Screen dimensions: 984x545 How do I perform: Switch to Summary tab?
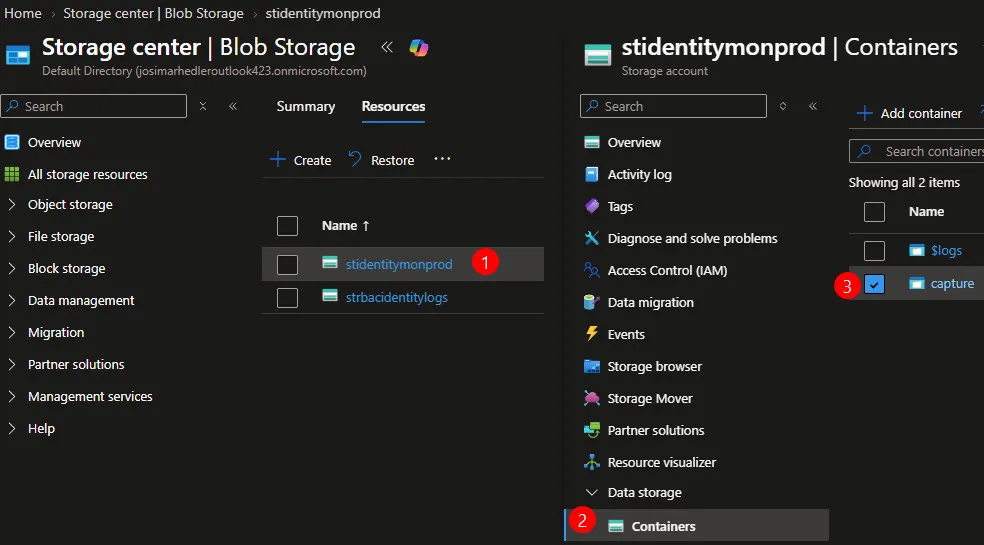(306, 106)
